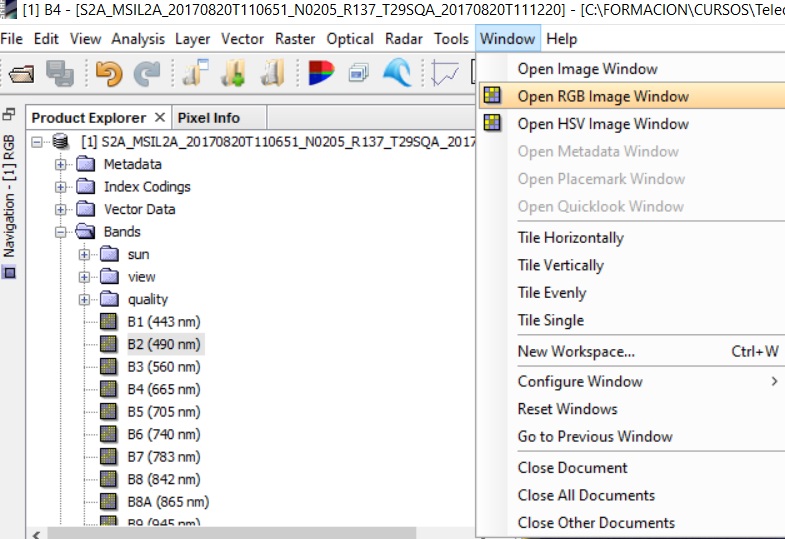
Task: Click the import product icon with green arrow
Action: coord(234,73)
